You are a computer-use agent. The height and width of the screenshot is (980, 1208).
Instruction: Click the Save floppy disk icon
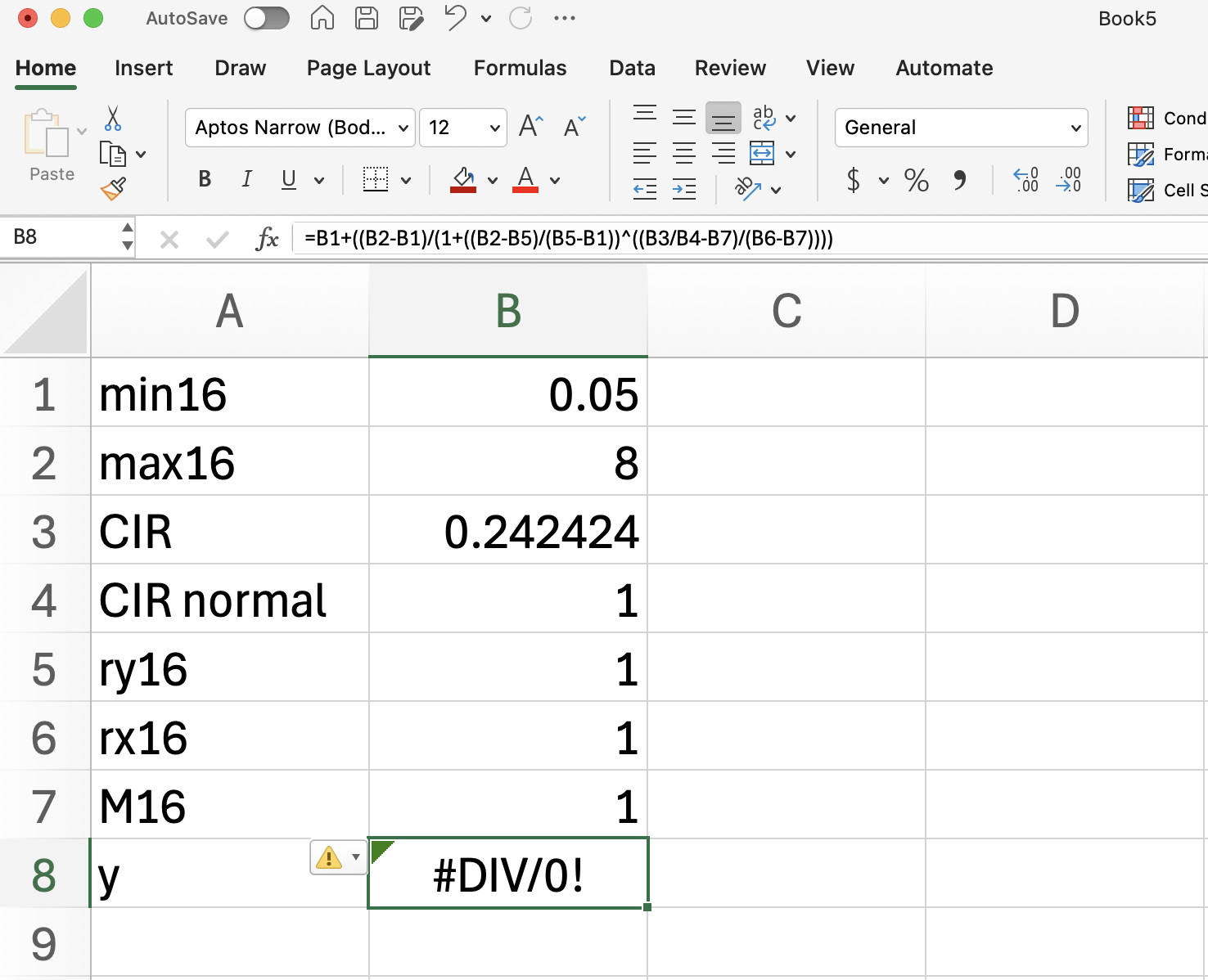[x=366, y=18]
